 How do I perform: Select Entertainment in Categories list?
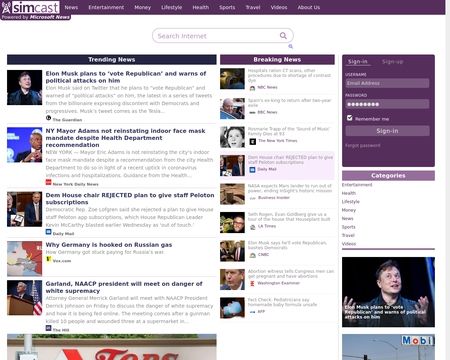pyautogui.click(x=357, y=185)
